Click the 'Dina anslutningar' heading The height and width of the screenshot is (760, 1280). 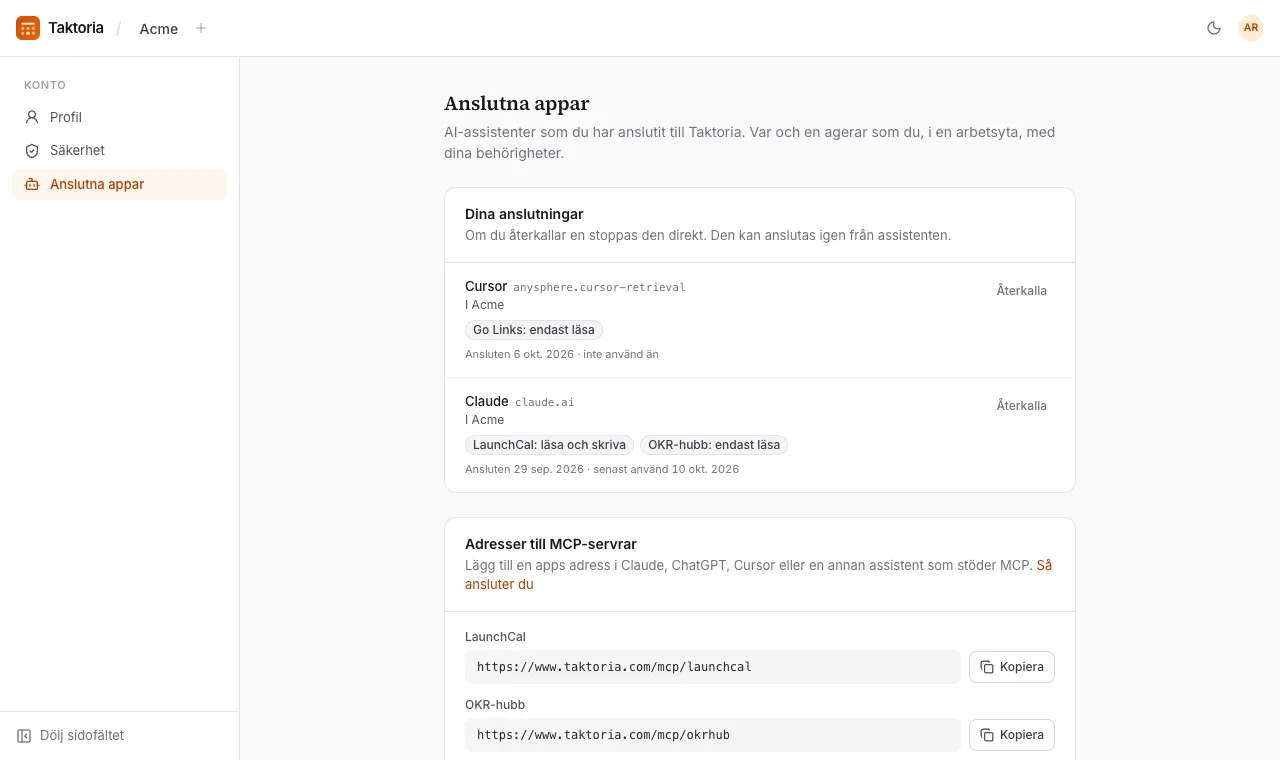(524, 214)
